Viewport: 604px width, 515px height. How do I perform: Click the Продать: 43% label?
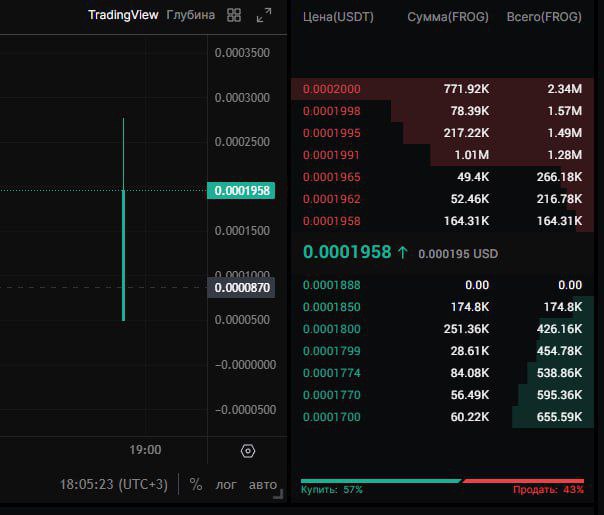(549, 490)
